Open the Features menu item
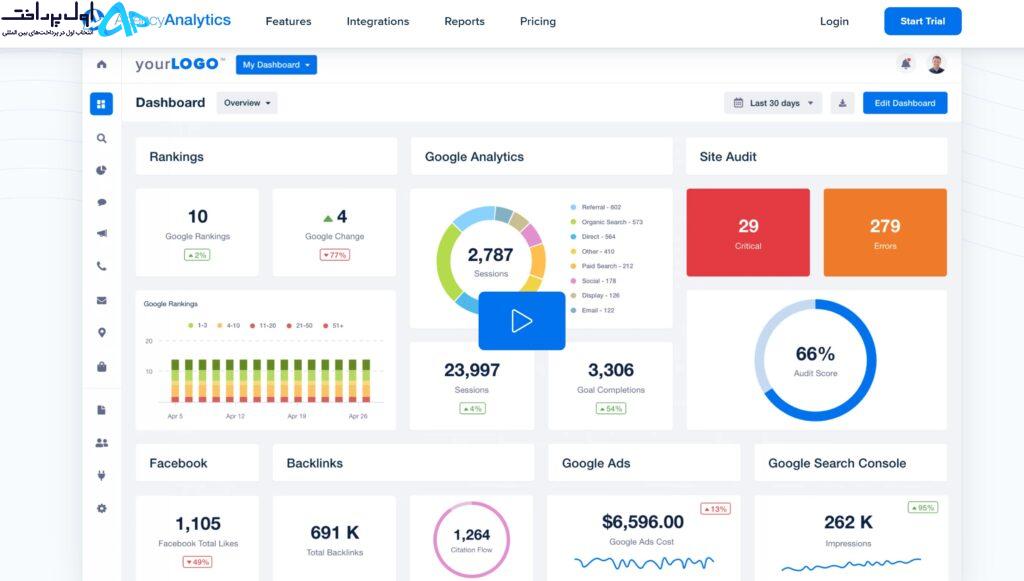1024x581 pixels. 288,22
